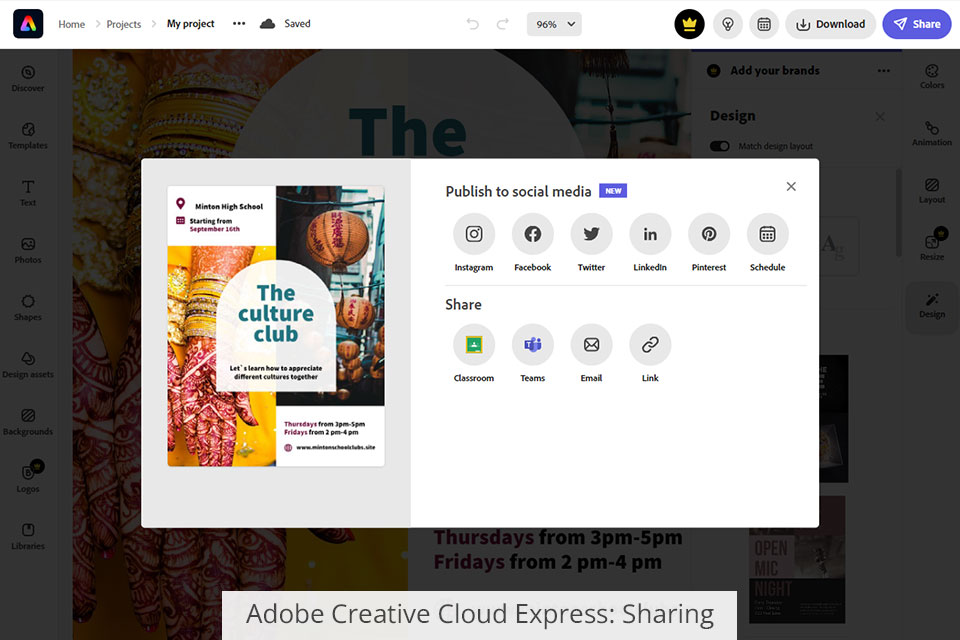Open the Resize tool
Screen dimensions: 960x640
point(932,245)
